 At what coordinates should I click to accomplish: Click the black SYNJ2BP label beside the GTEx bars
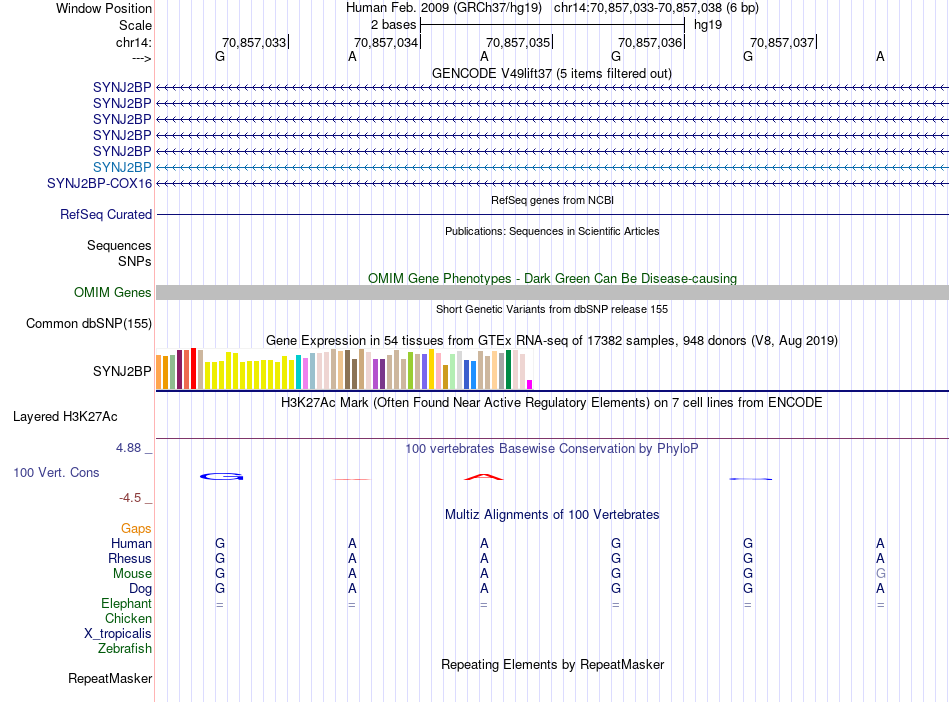pos(122,371)
